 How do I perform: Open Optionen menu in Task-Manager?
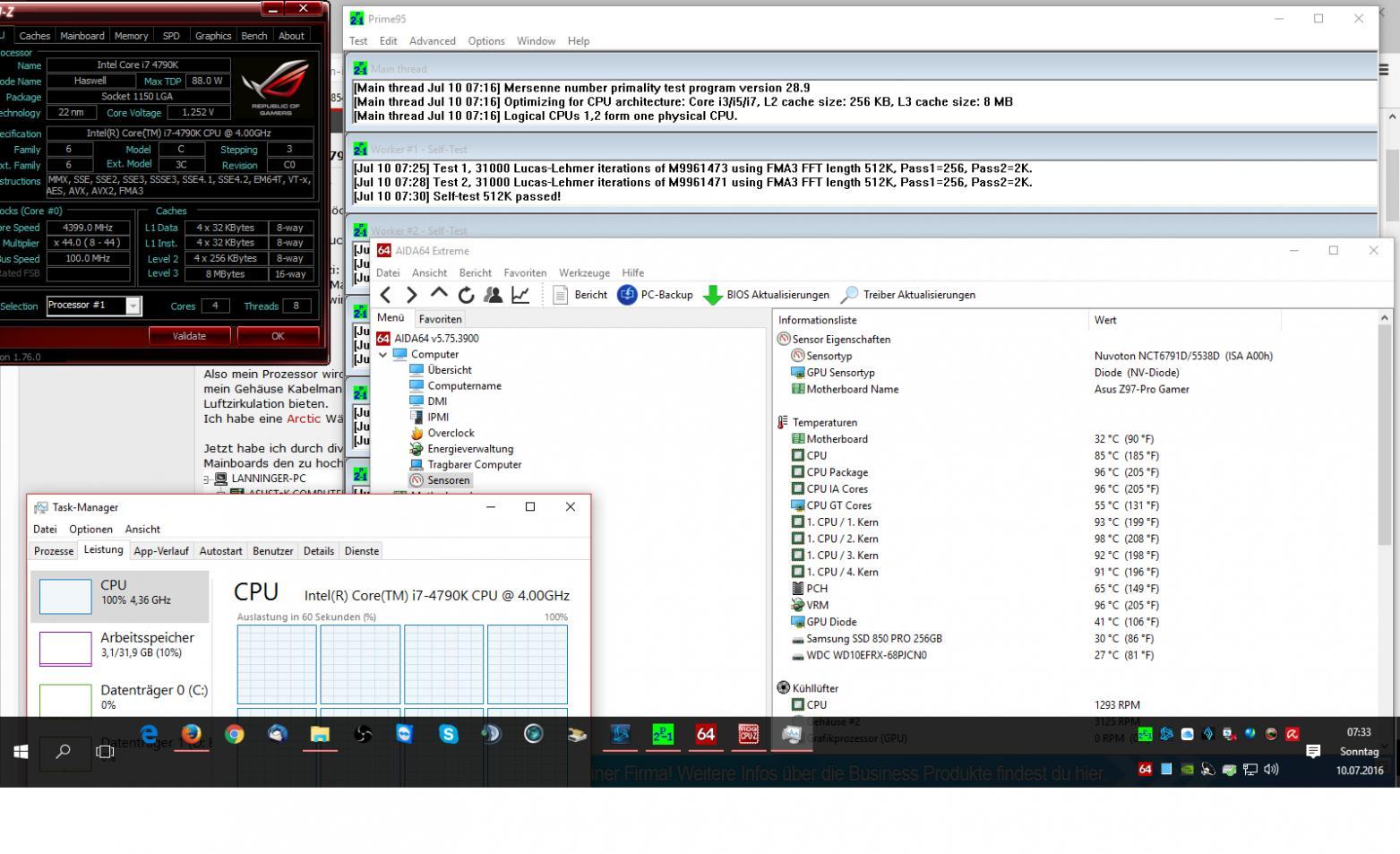(x=90, y=530)
